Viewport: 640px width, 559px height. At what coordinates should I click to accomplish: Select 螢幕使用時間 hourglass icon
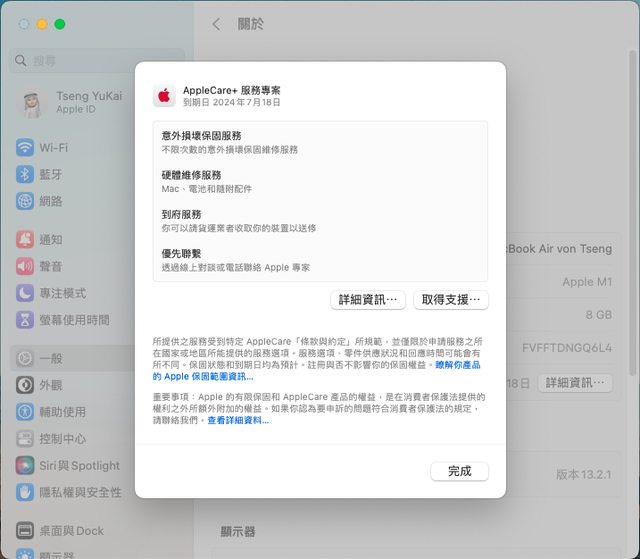(25, 321)
